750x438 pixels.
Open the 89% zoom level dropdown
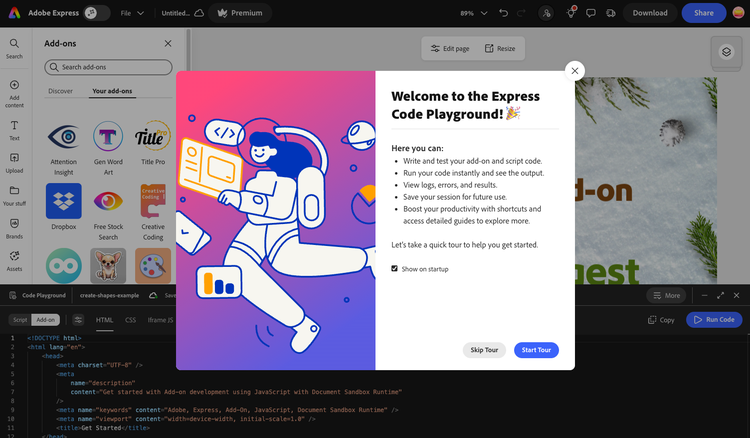click(x=472, y=13)
